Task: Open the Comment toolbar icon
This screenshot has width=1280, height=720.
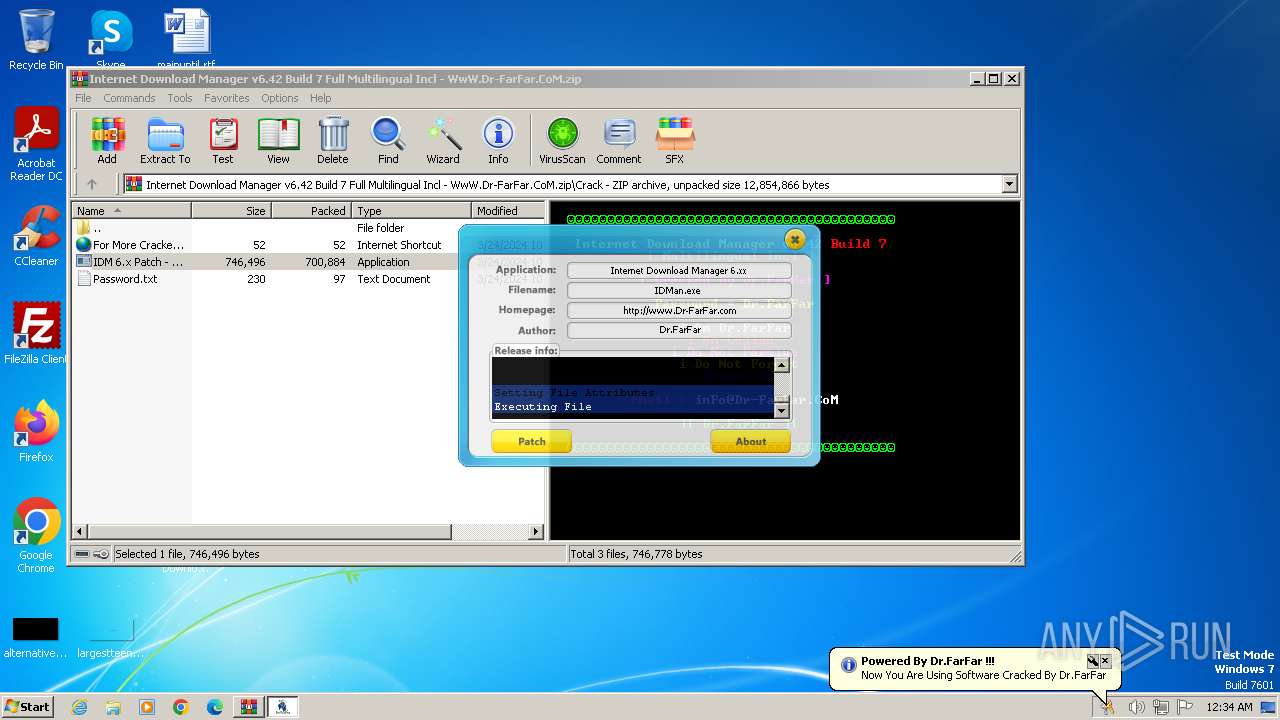Action: click(619, 141)
